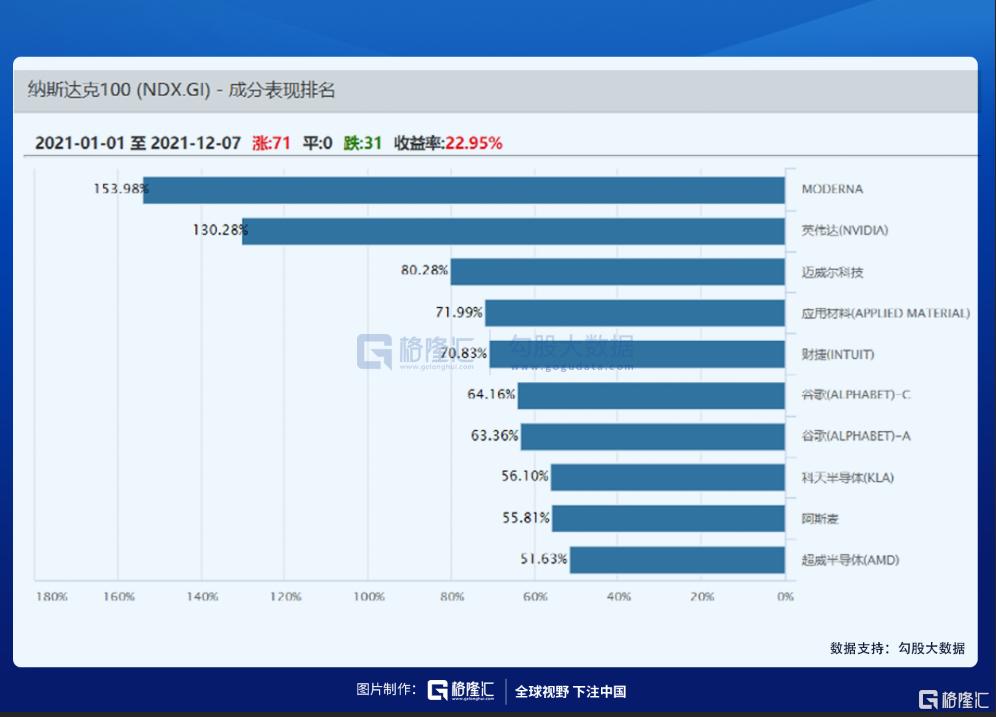The width and height of the screenshot is (996, 717).
Task: Click the MODERNA bar at 153.98%
Action: (464, 190)
